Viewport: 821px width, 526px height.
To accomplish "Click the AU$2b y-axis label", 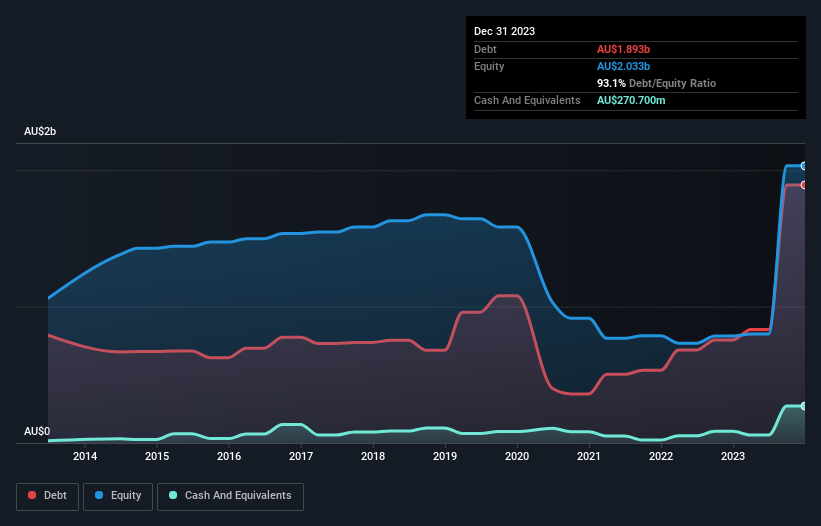I will point(40,131).
